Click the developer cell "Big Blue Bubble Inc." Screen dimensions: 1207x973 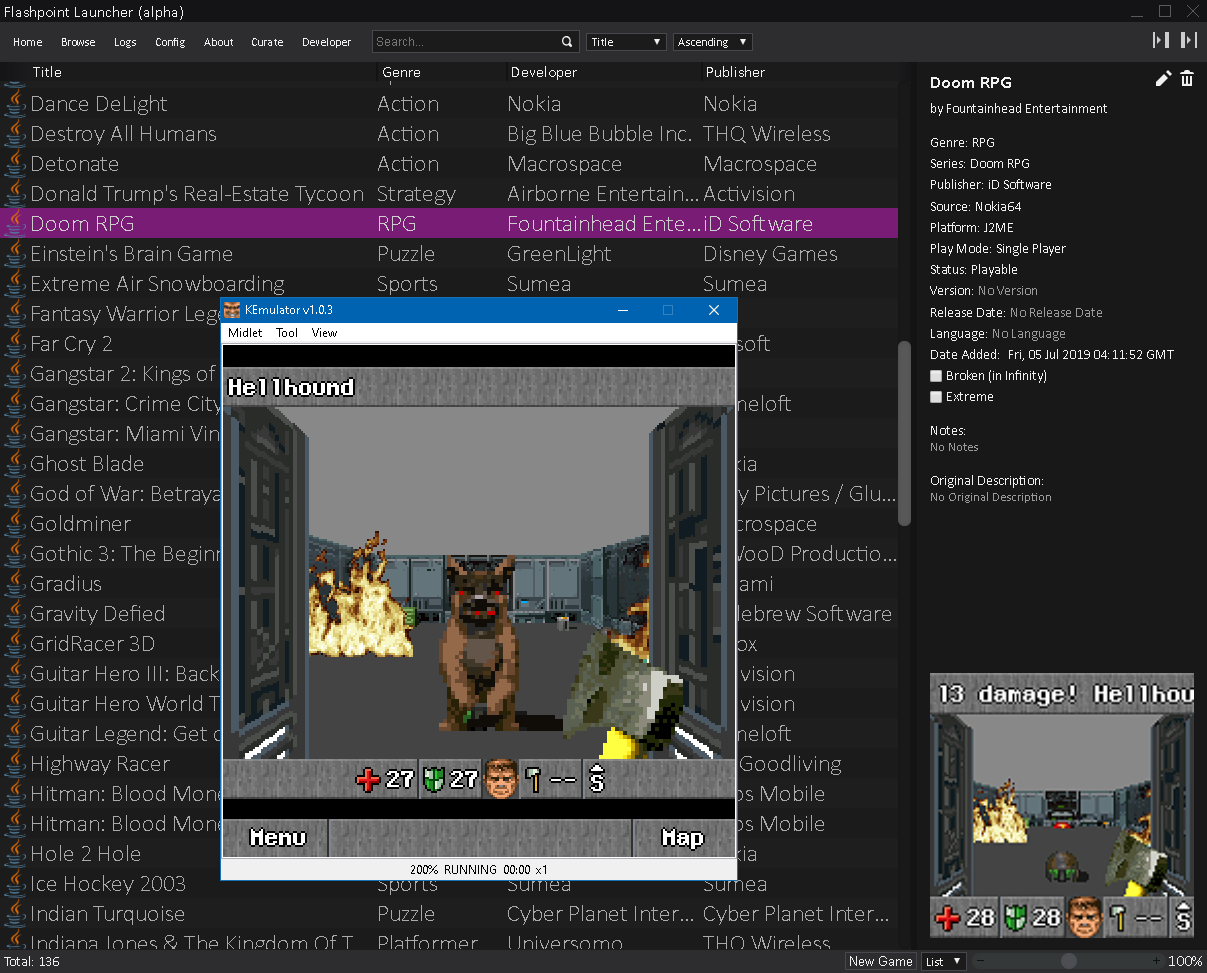click(x=599, y=134)
